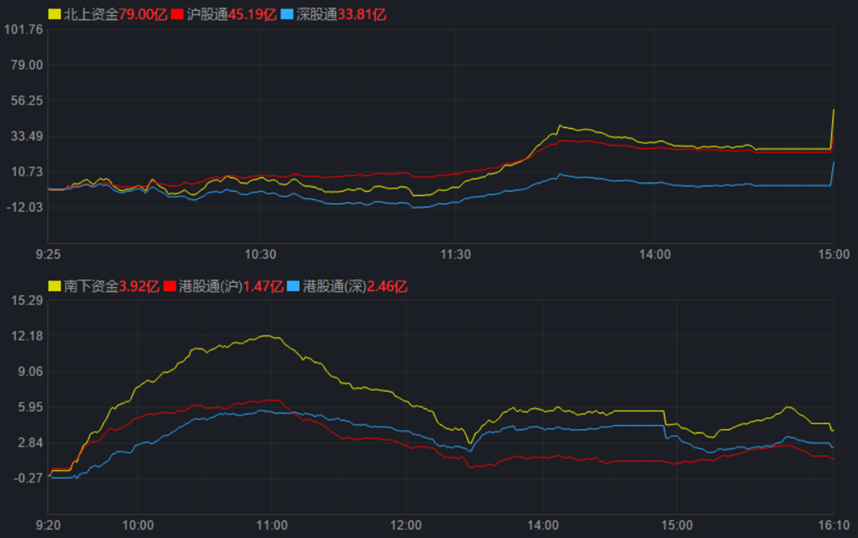The image size is (858, 538).
Task: Click the 101.76 y-axis value on top chart
Action: [23, 29]
